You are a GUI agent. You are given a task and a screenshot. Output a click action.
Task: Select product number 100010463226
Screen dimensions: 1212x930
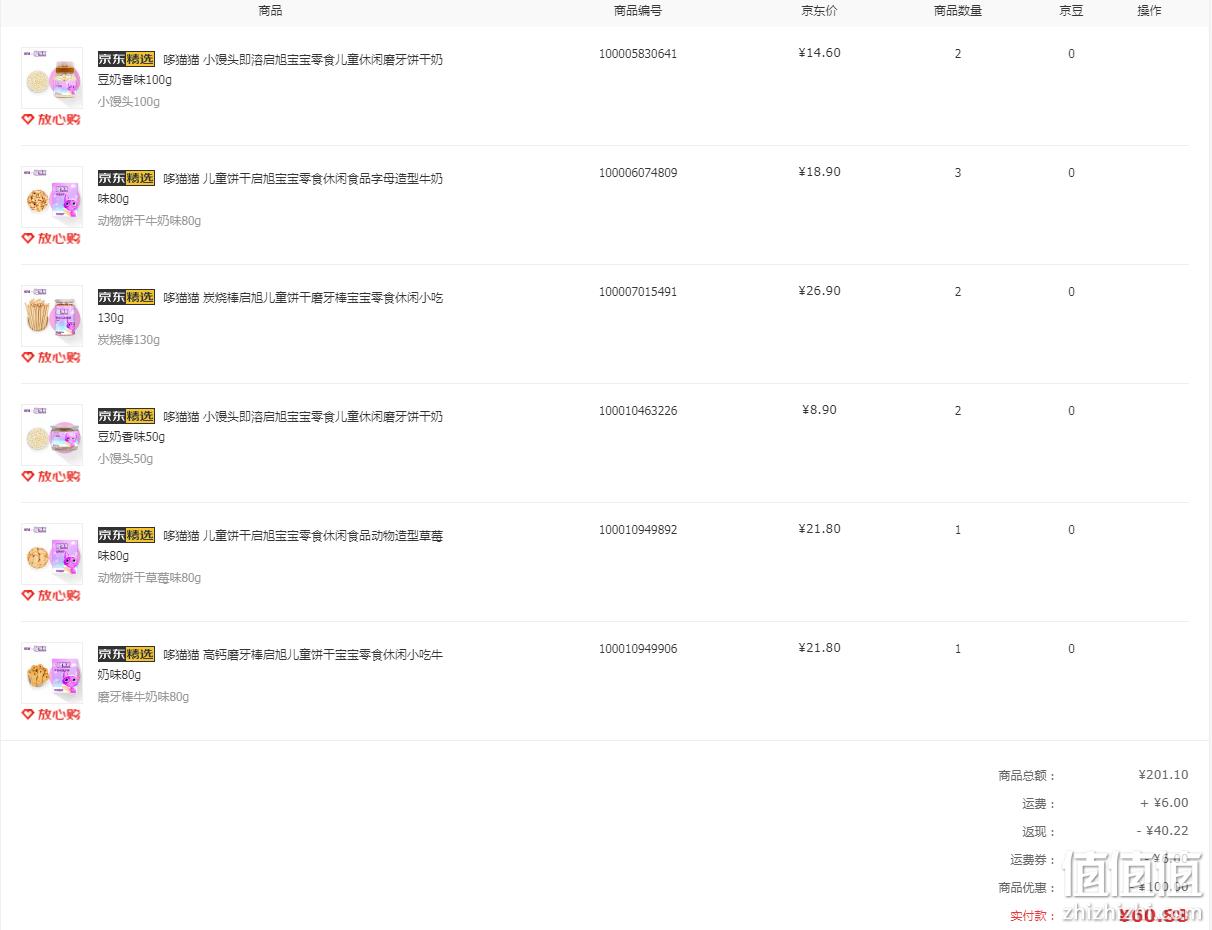(x=638, y=411)
